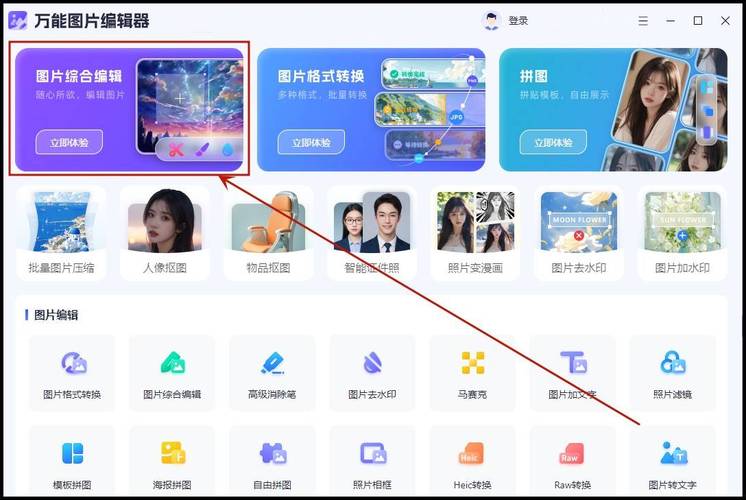Open the 物品抠图 chair card

coord(268,233)
